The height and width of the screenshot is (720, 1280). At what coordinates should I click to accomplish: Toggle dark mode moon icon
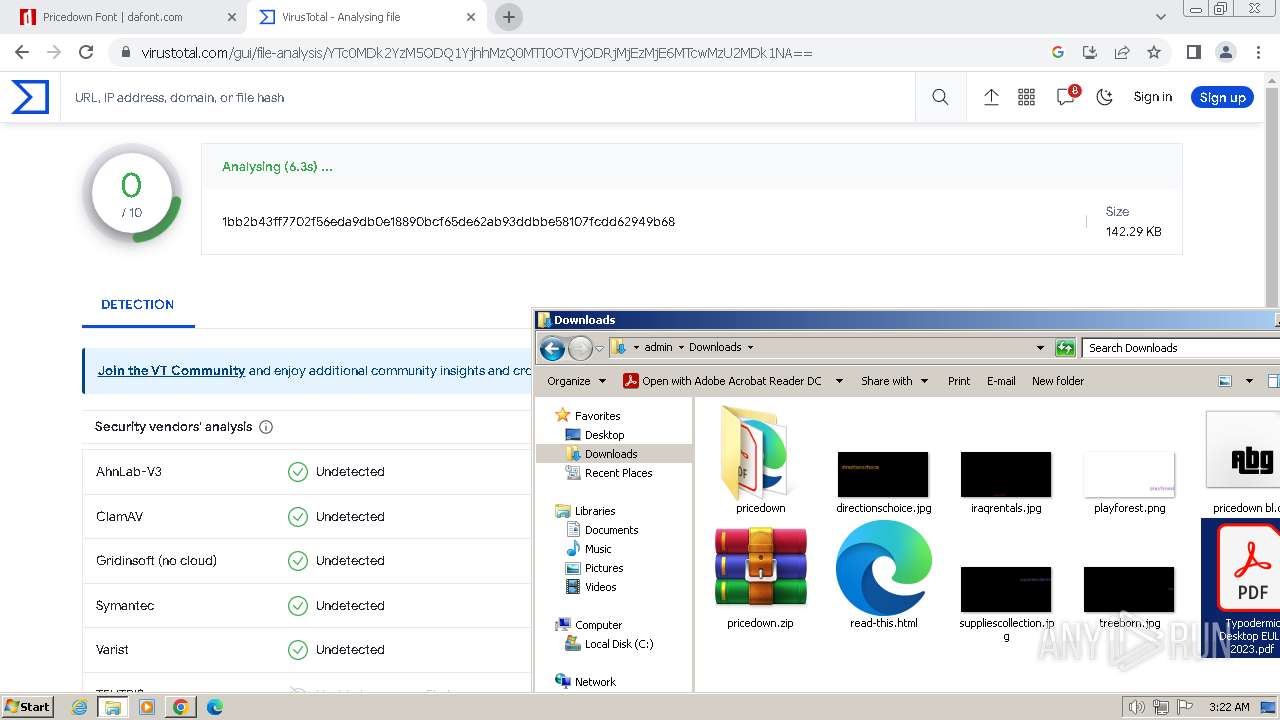(1104, 97)
